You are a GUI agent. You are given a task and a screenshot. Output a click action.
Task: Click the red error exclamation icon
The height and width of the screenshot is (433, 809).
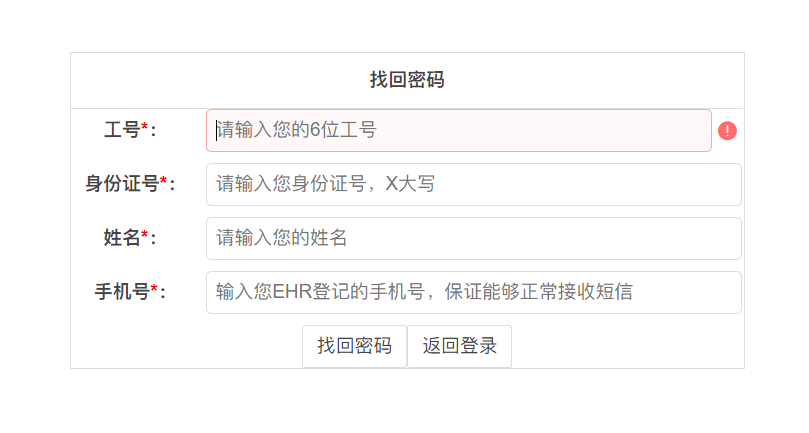pyautogui.click(x=727, y=131)
